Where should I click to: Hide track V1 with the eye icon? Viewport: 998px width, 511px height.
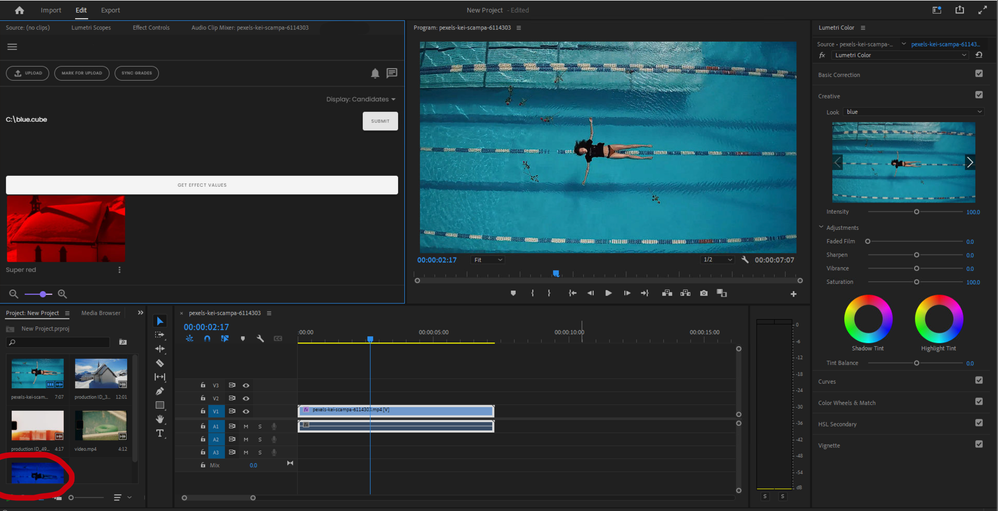click(x=246, y=411)
